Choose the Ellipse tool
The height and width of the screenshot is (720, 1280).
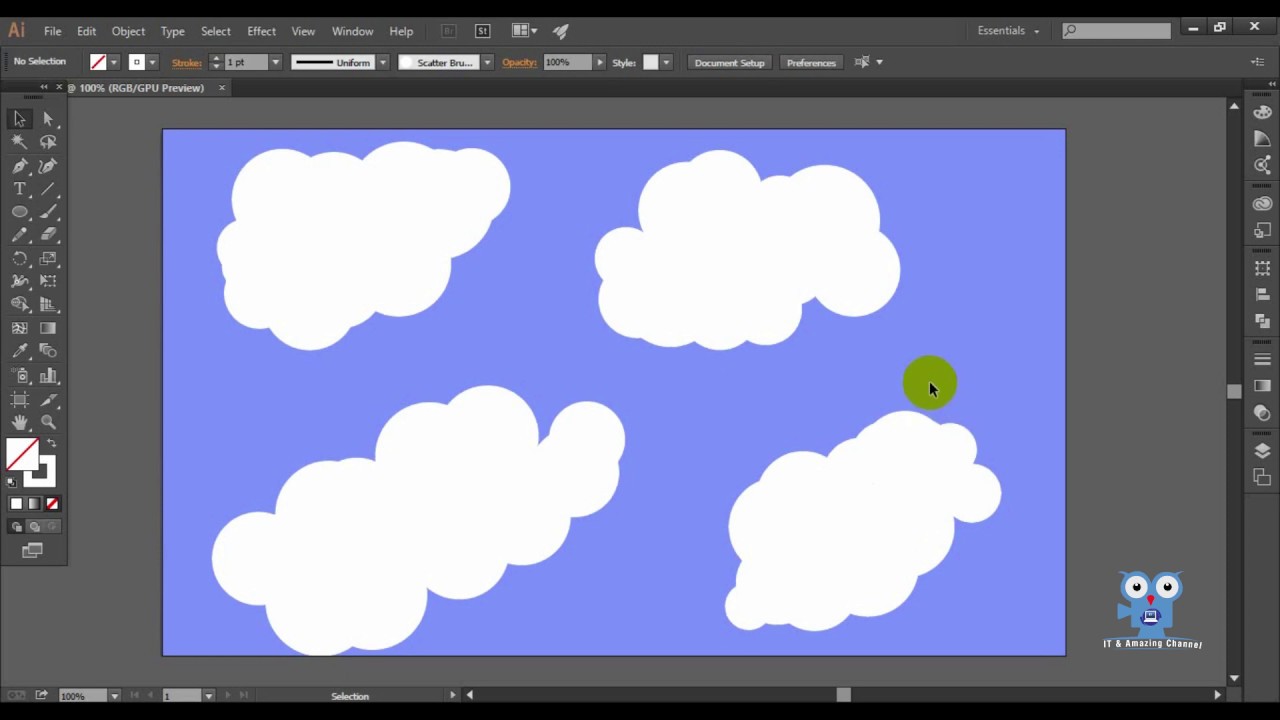19,212
